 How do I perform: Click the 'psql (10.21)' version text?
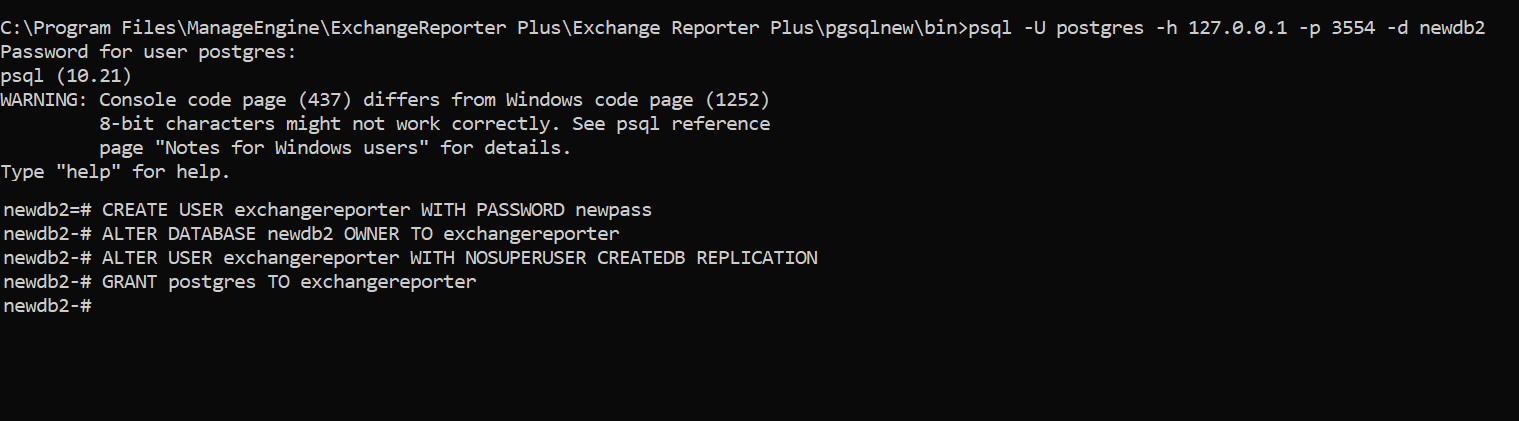[66, 76]
